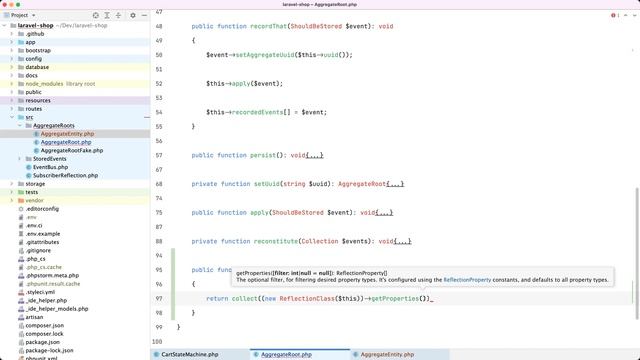Open package.json file
This screenshot has height=360, width=640.
coord(42,342)
